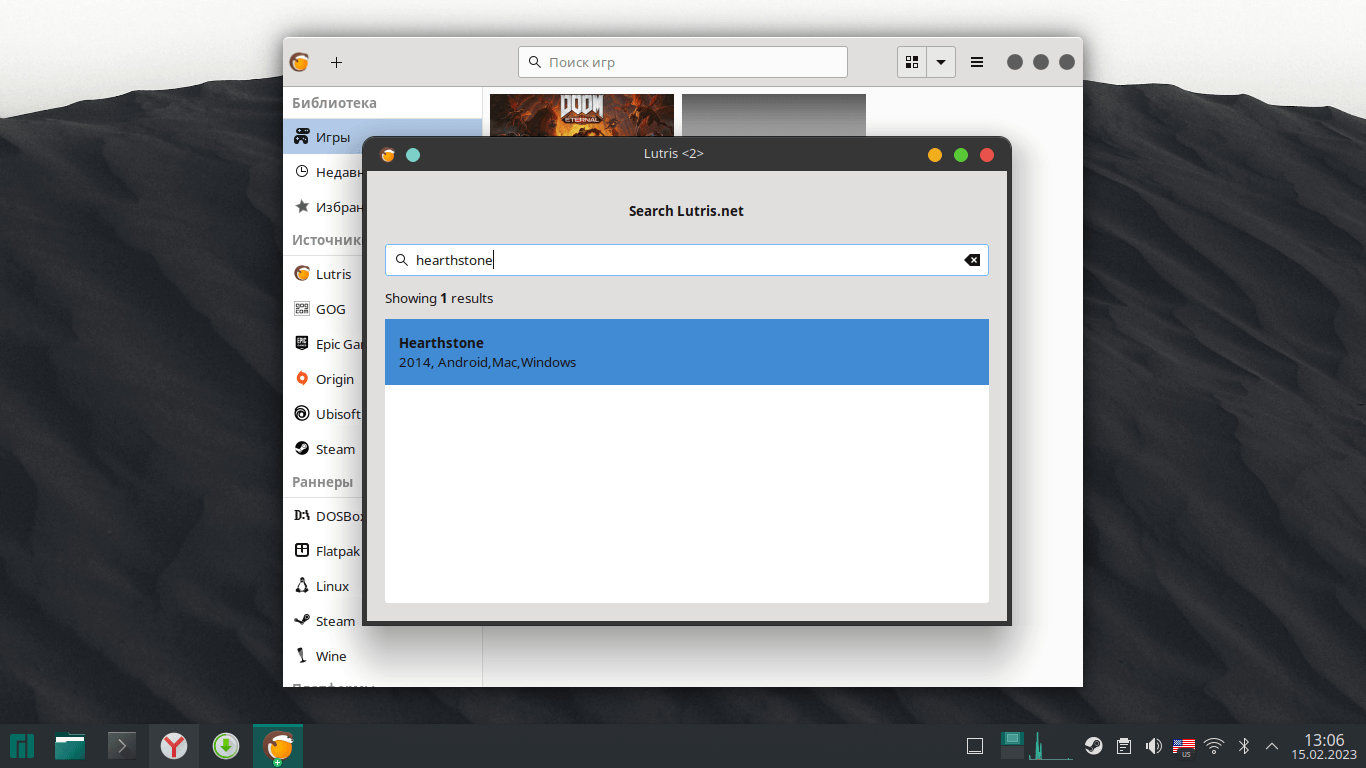Screen dimensions: 1366x768
Task: Open the clipboard tray icon
Action: click(1124, 746)
